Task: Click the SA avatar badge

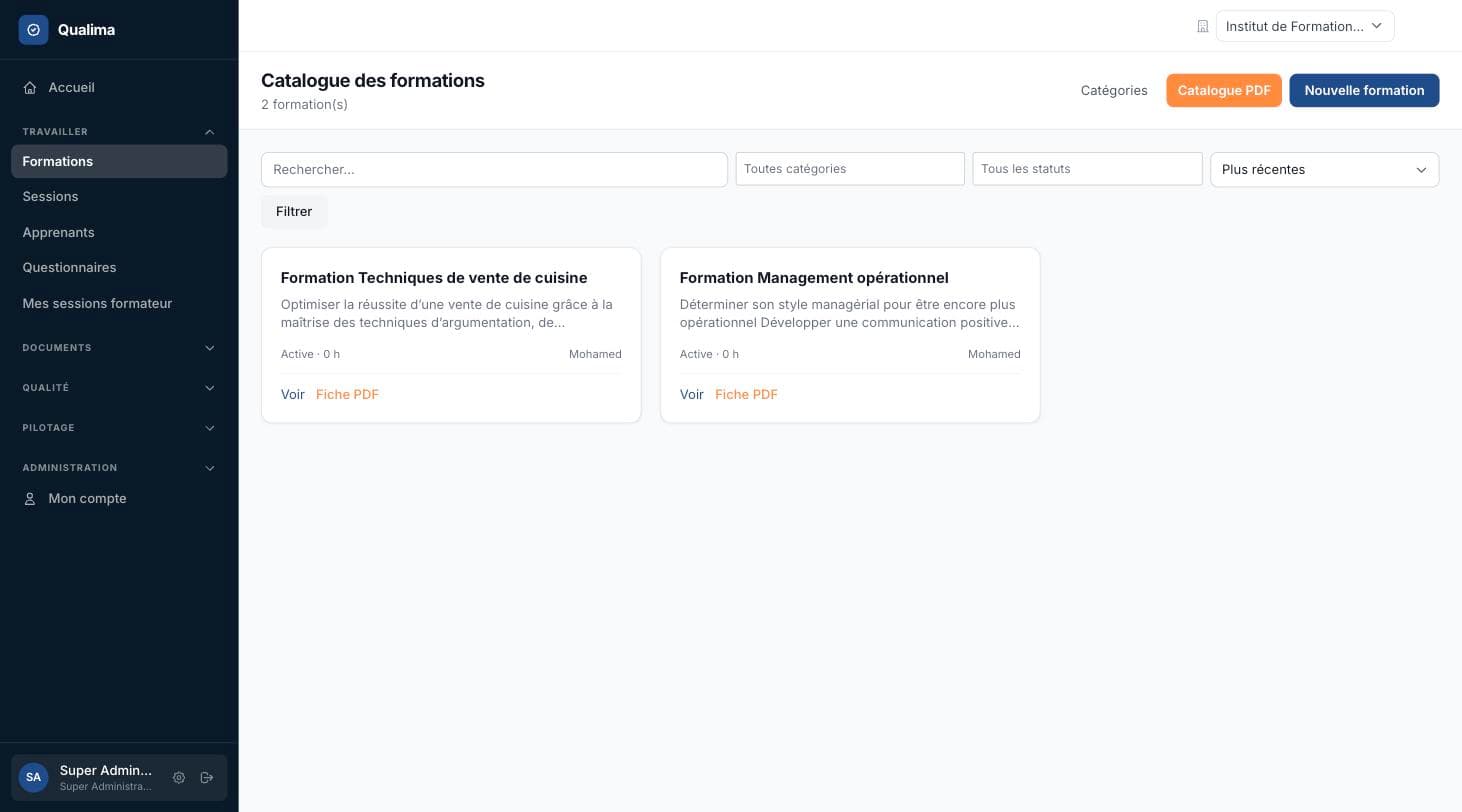Action: 33,777
